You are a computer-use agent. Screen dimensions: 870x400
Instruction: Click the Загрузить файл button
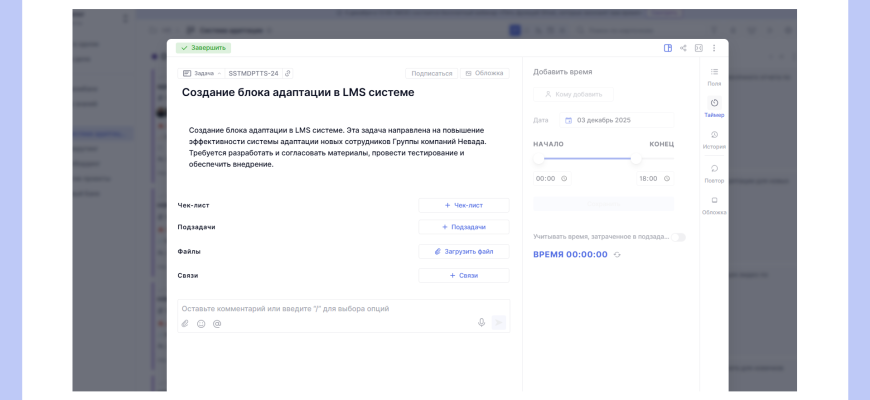(x=463, y=252)
